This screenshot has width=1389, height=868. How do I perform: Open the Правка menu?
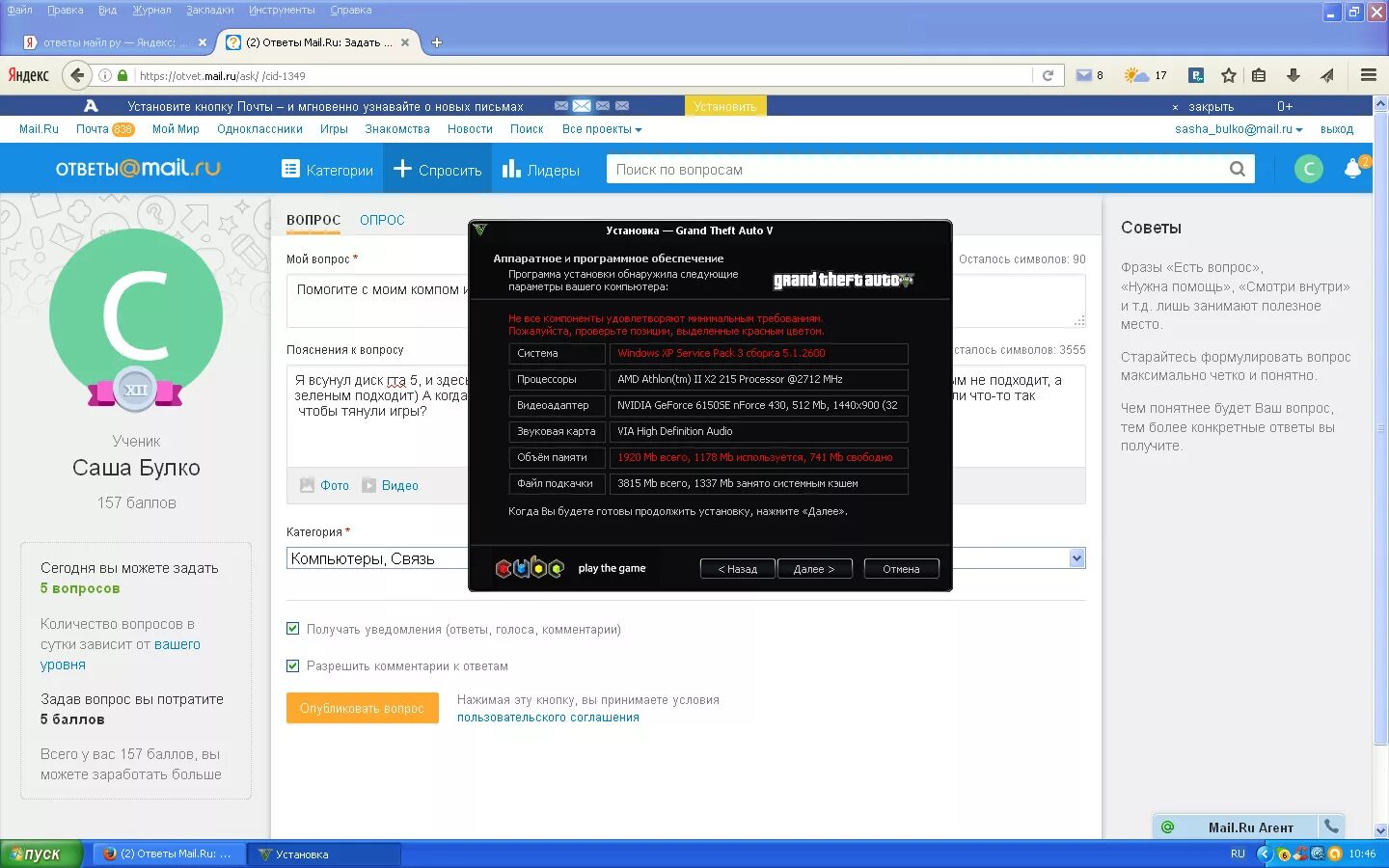pyautogui.click(x=65, y=11)
